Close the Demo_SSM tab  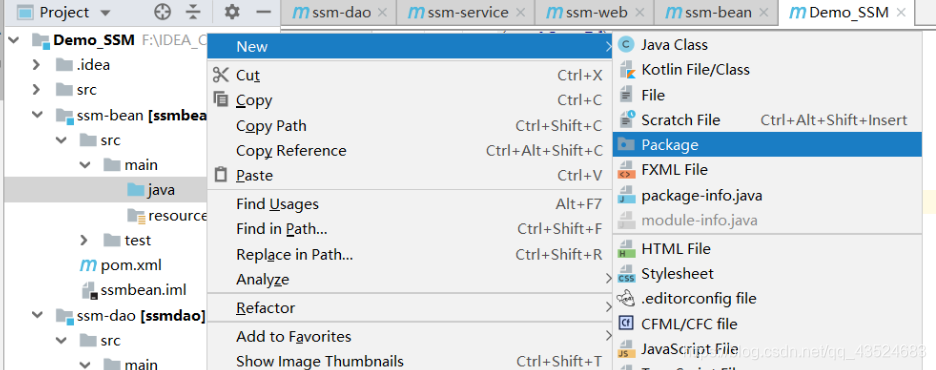click(901, 13)
